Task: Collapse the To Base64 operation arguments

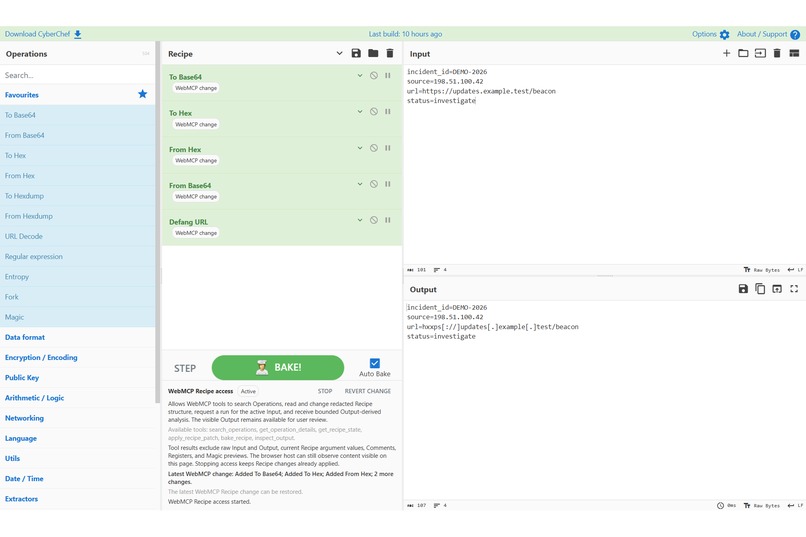Action: coord(360,76)
